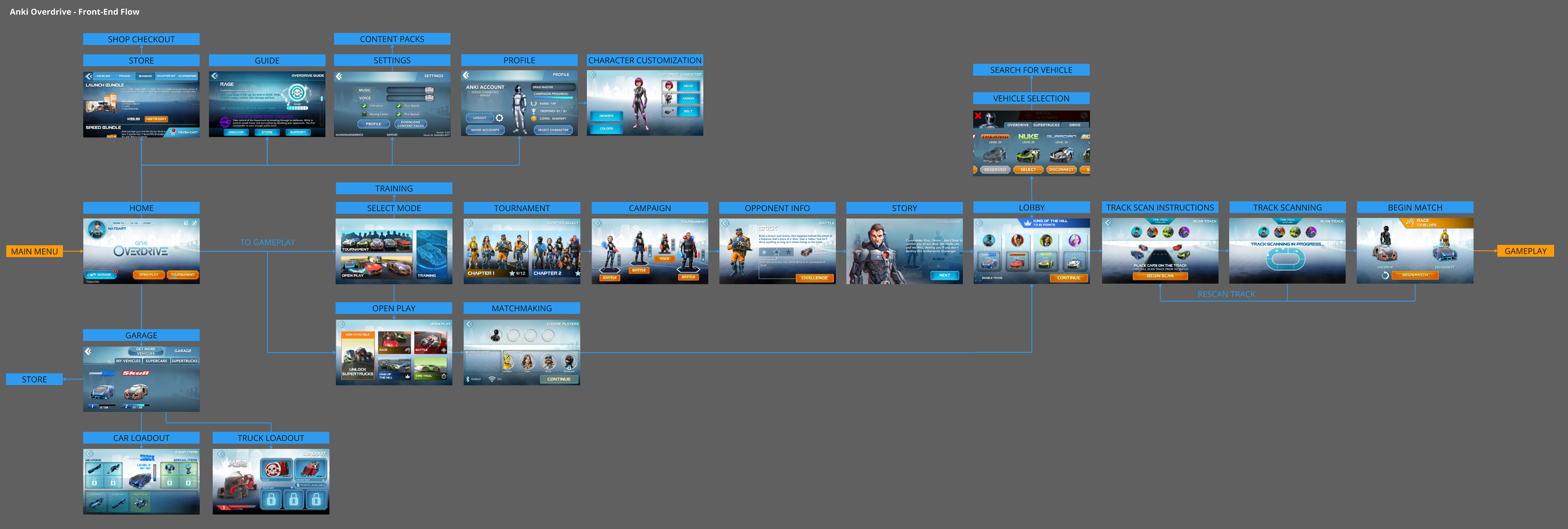Viewport: 1568px width, 529px height.
Task: Switch to Supertrucks tab in Vehicle Selection
Action: [x=1046, y=125]
